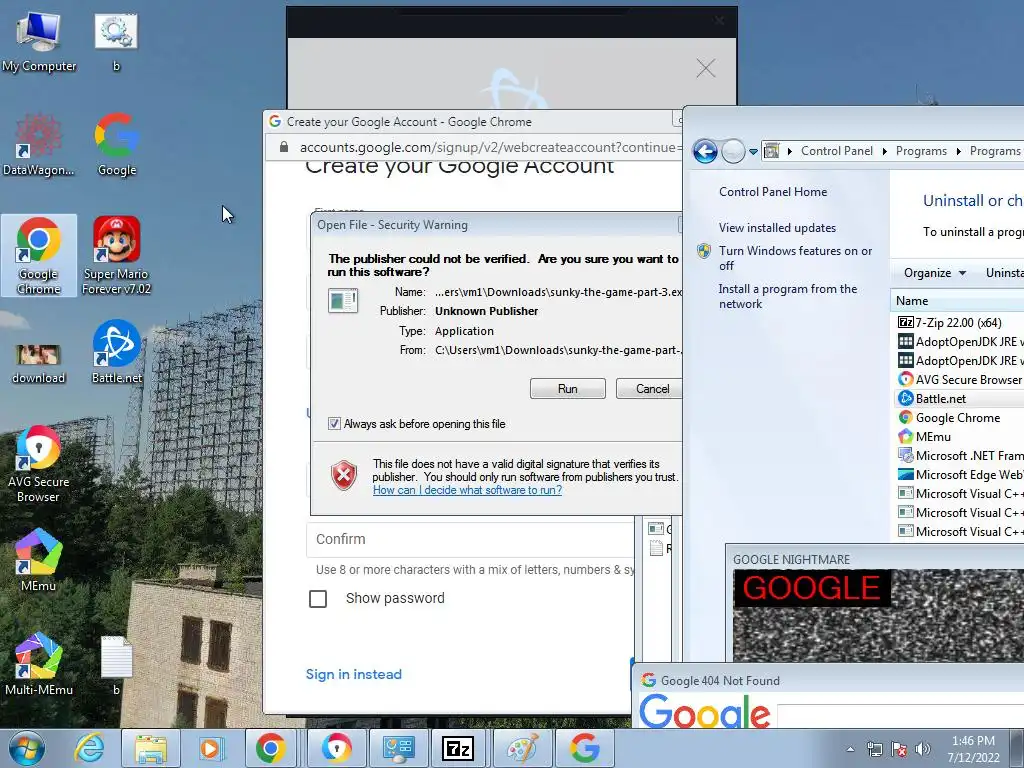Open the Windows Start menu

27,748
